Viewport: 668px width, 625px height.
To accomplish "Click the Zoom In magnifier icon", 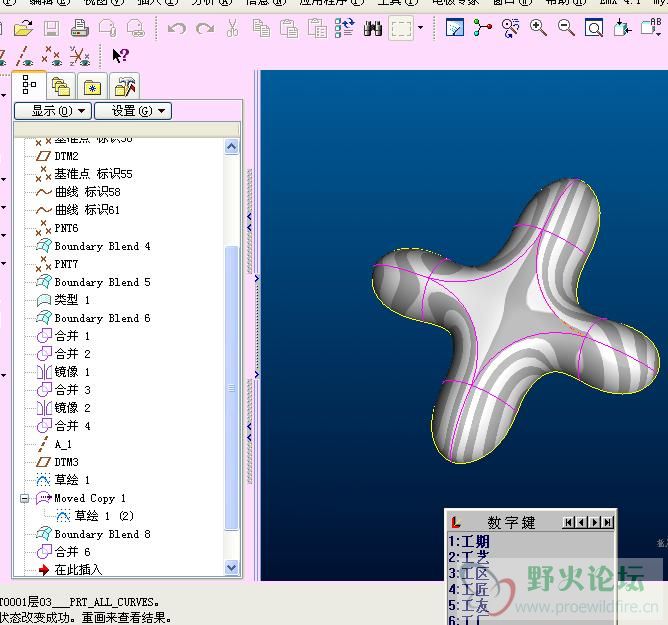I will pos(539,28).
